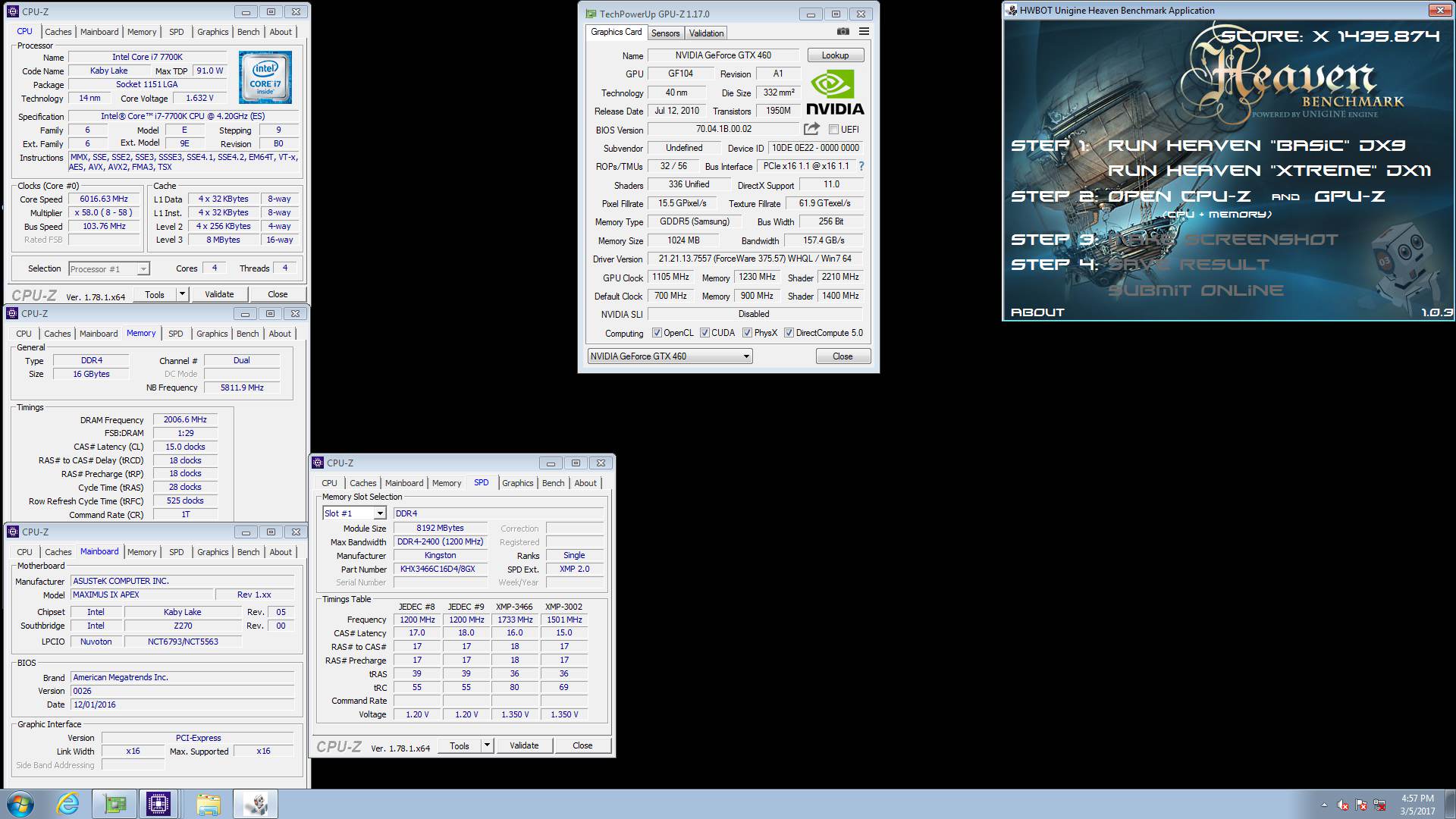Show hidden system tray icons
1456x819 pixels.
[1324, 805]
